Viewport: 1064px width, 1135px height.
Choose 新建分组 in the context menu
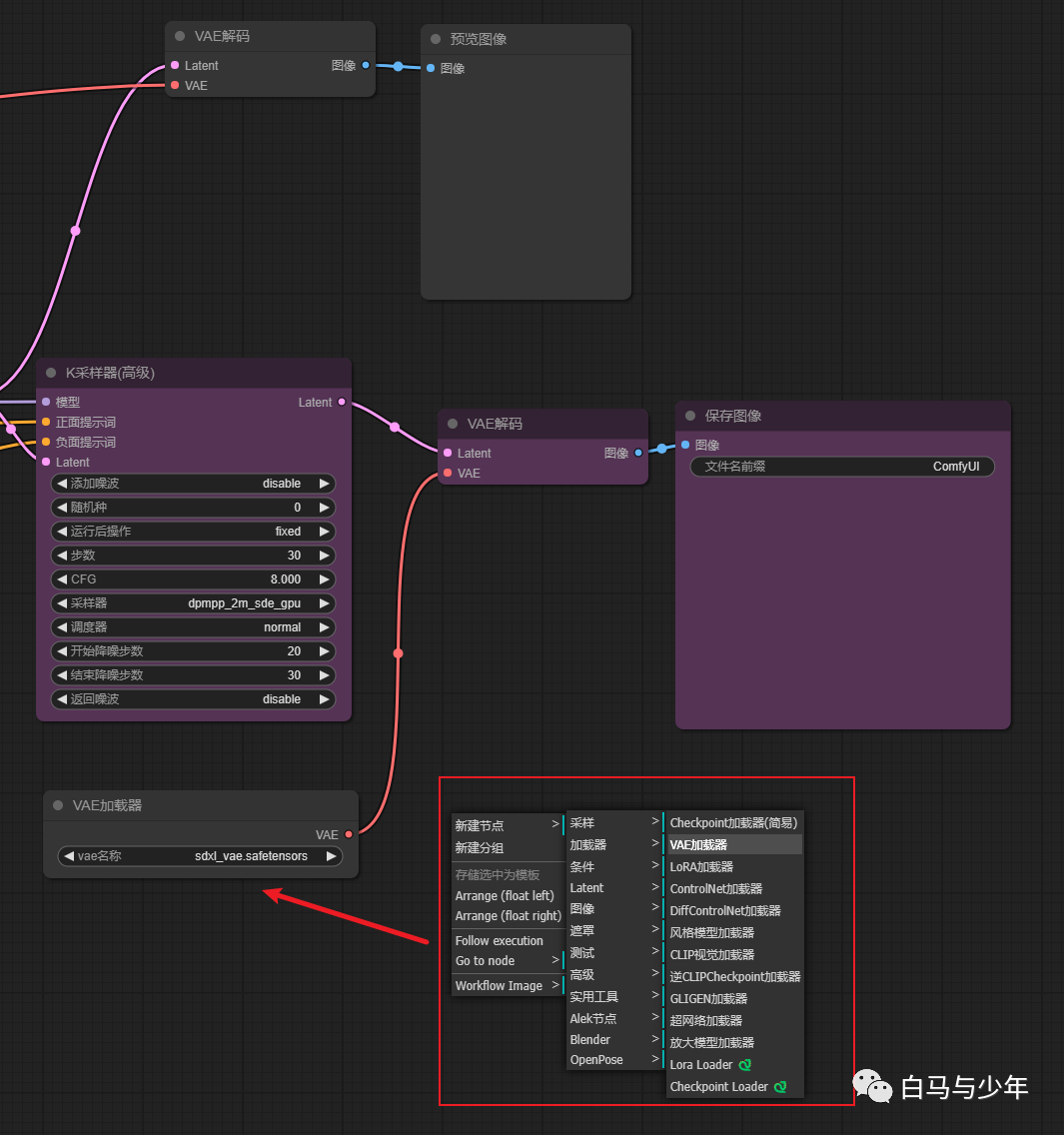(480, 848)
